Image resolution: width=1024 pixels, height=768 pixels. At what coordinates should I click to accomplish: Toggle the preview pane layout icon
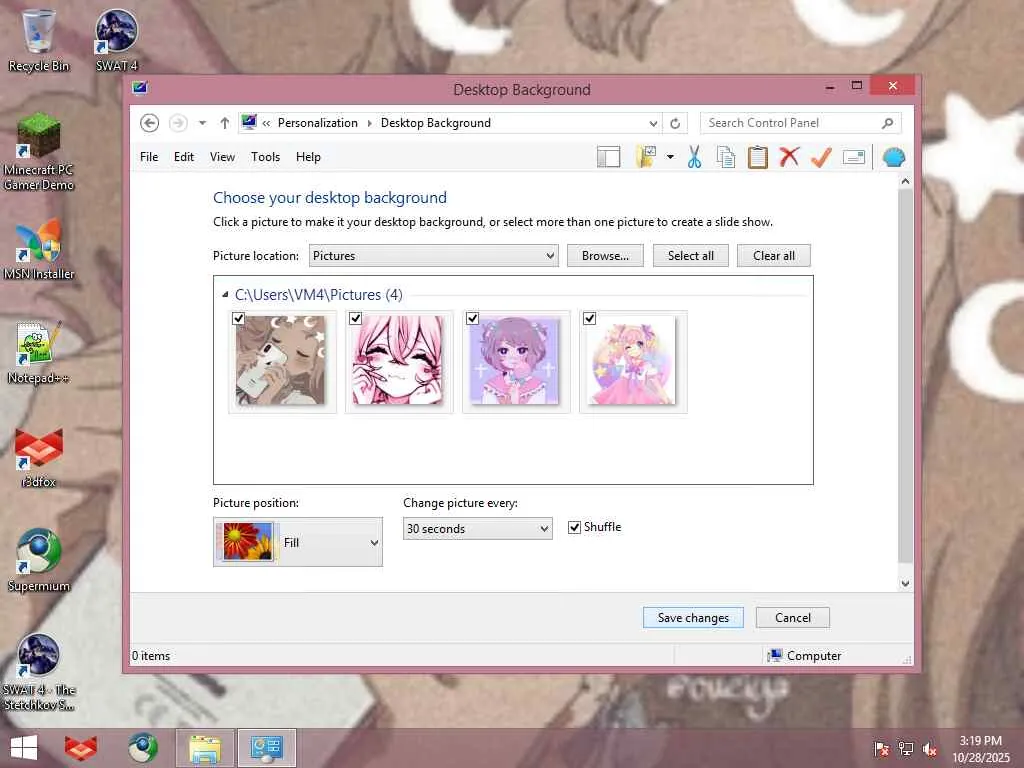(x=609, y=157)
